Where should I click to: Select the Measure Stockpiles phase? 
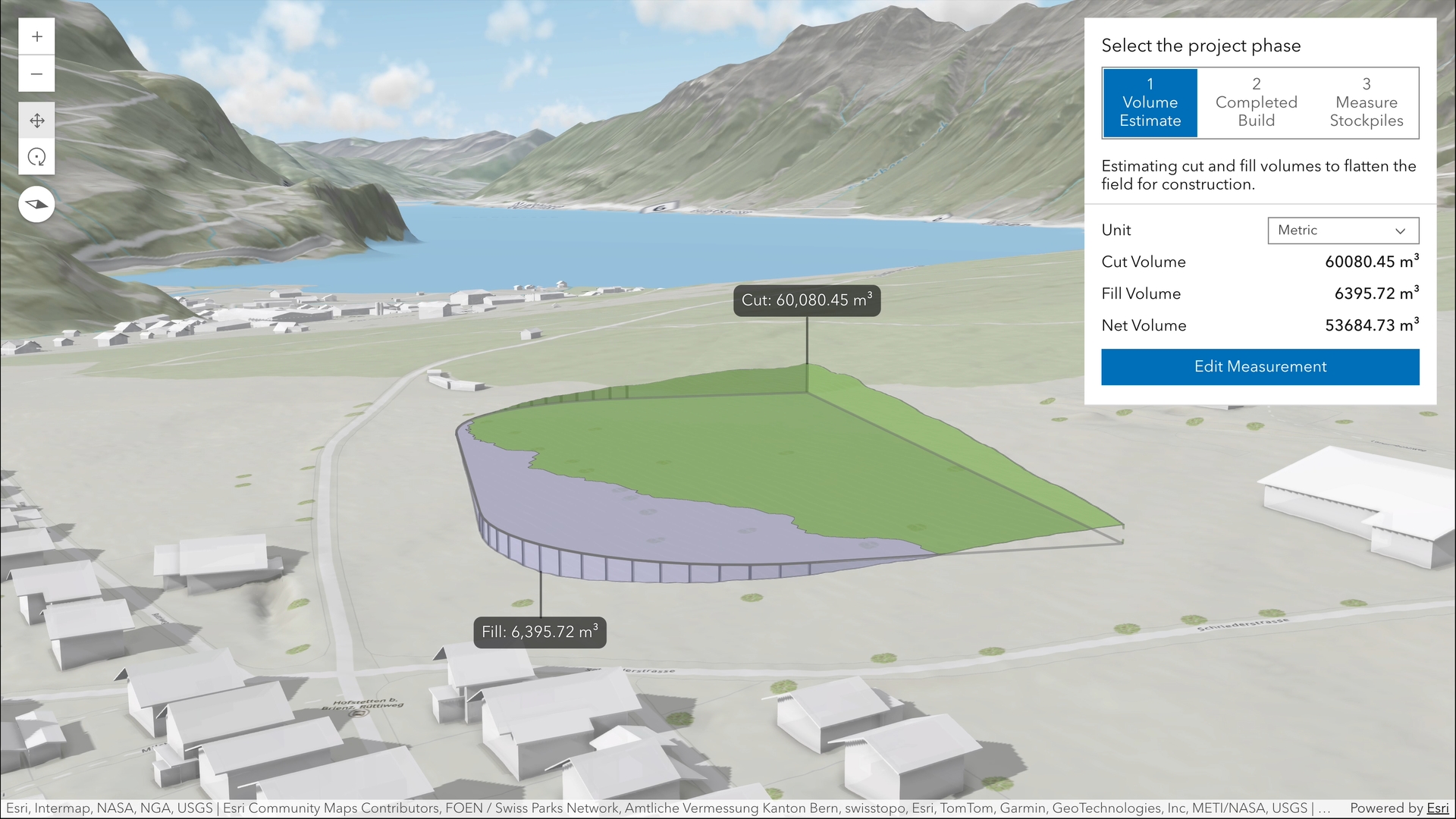pos(1366,102)
